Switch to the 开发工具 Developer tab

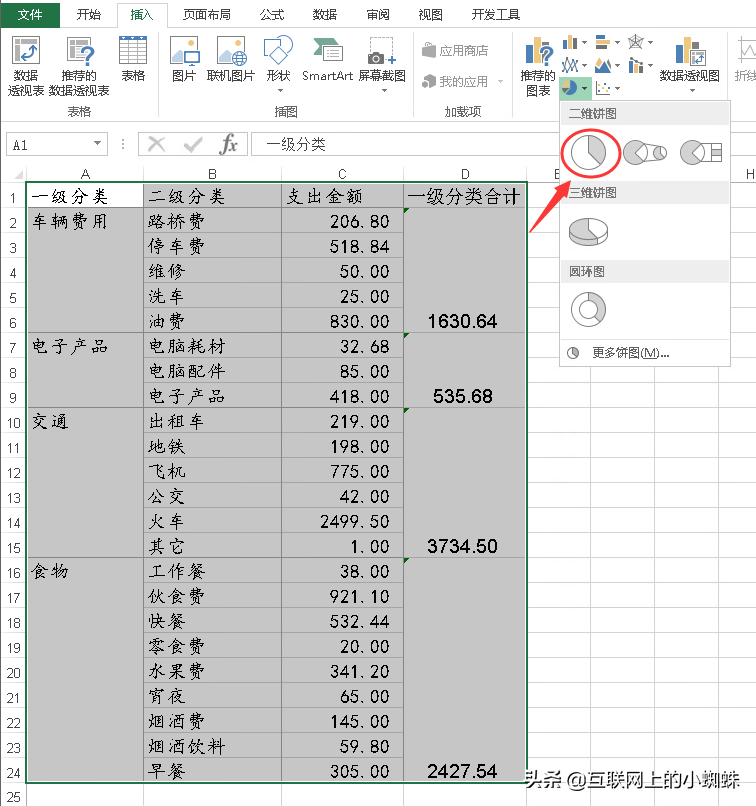click(x=495, y=14)
